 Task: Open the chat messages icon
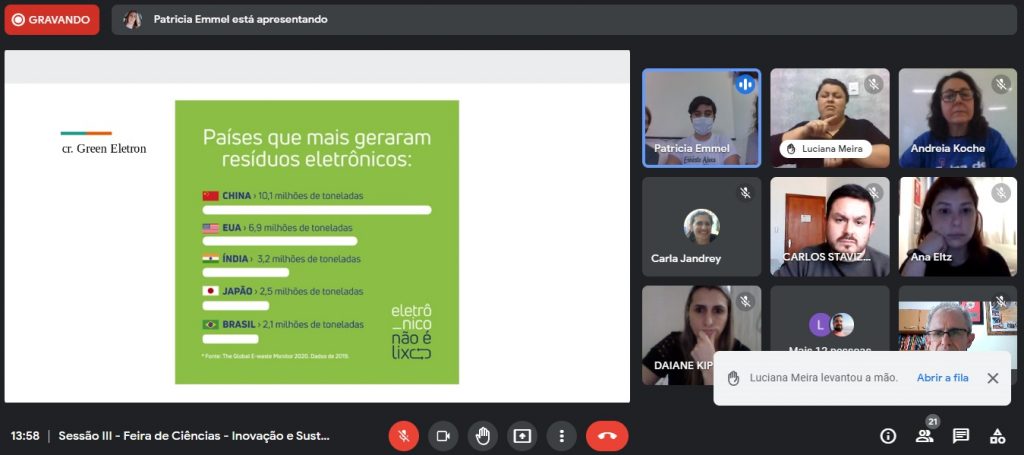click(x=960, y=436)
